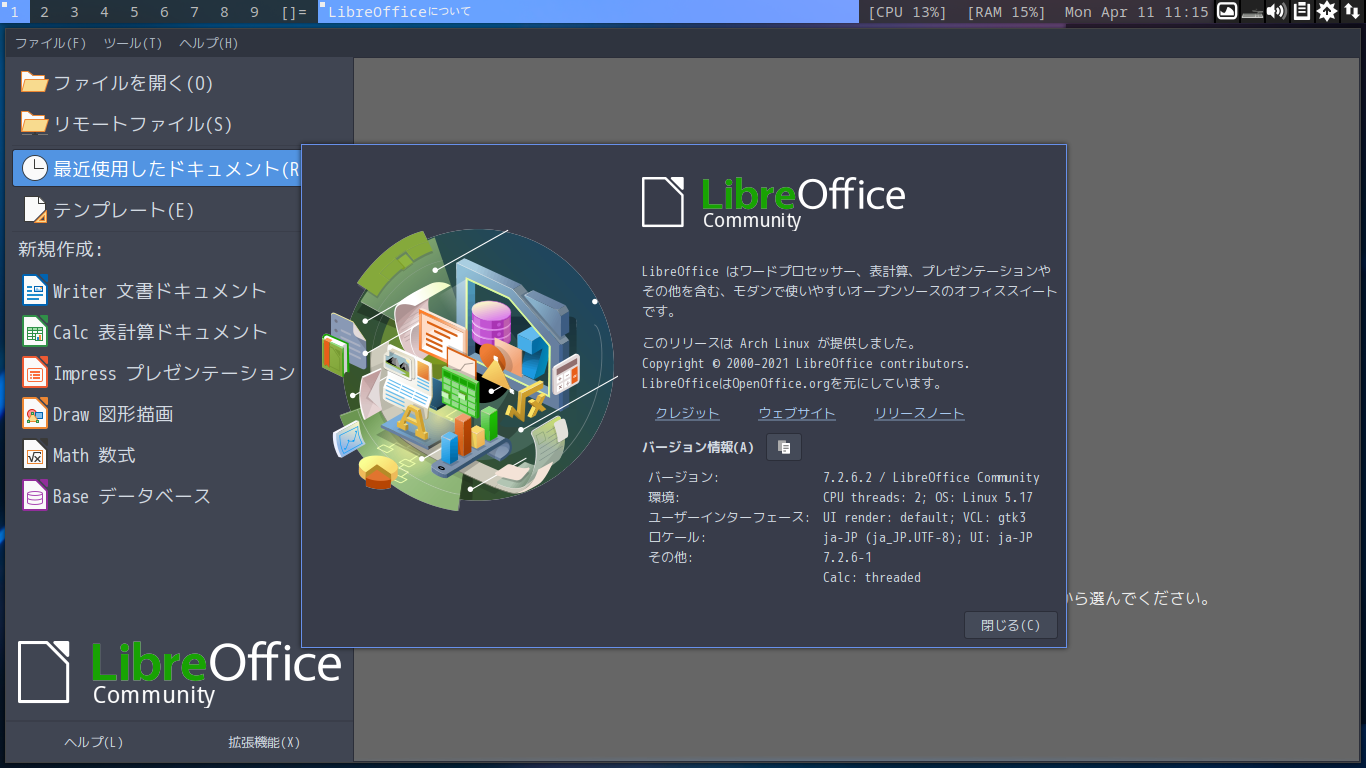Image resolution: width=1366 pixels, height=768 pixels.
Task: Click the ヘルプ(L) button at bottom
Action: [94, 742]
